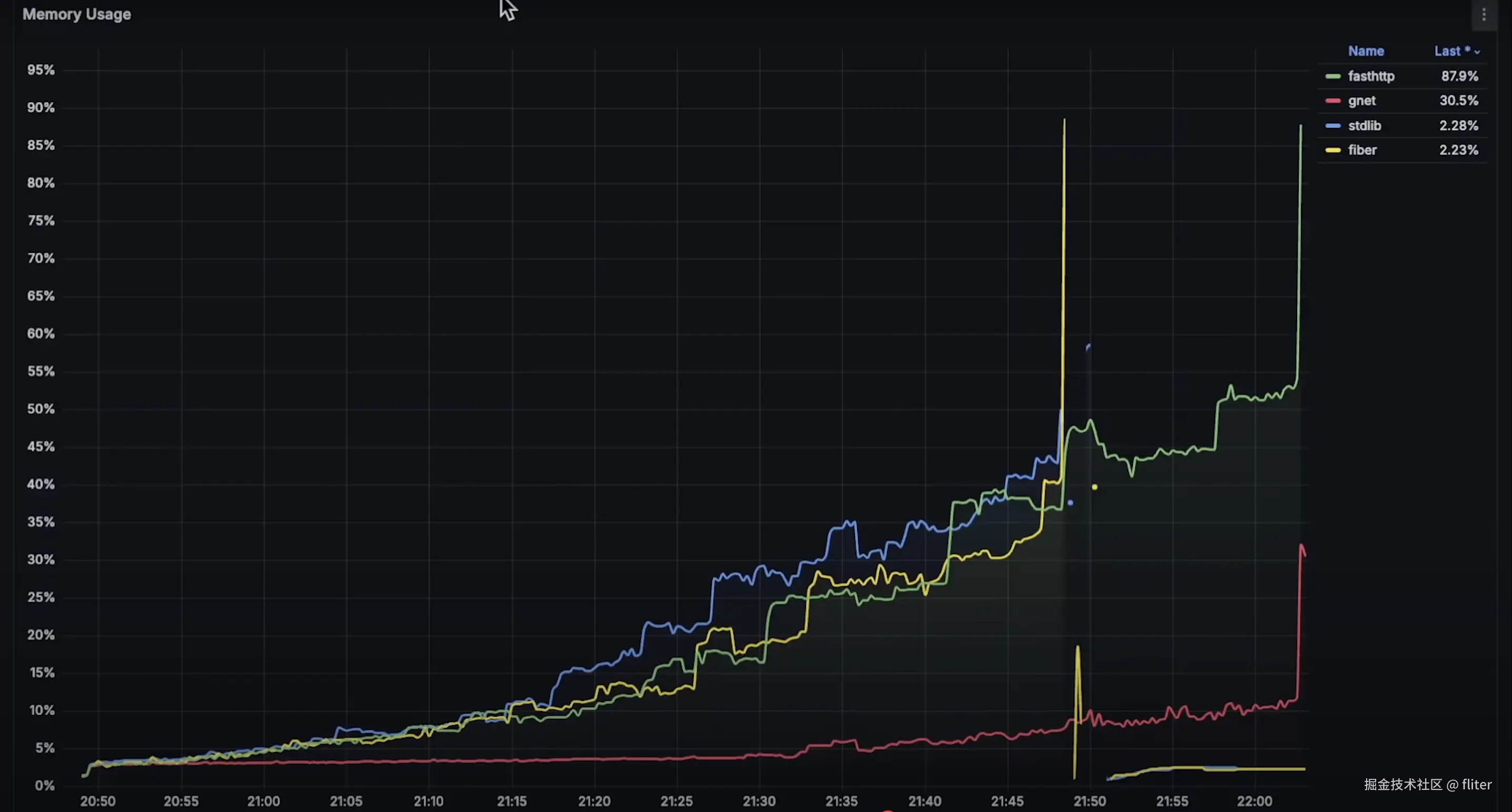Click the fiber yellow series color
This screenshot has width=1512, height=812.
(x=1332, y=150)
